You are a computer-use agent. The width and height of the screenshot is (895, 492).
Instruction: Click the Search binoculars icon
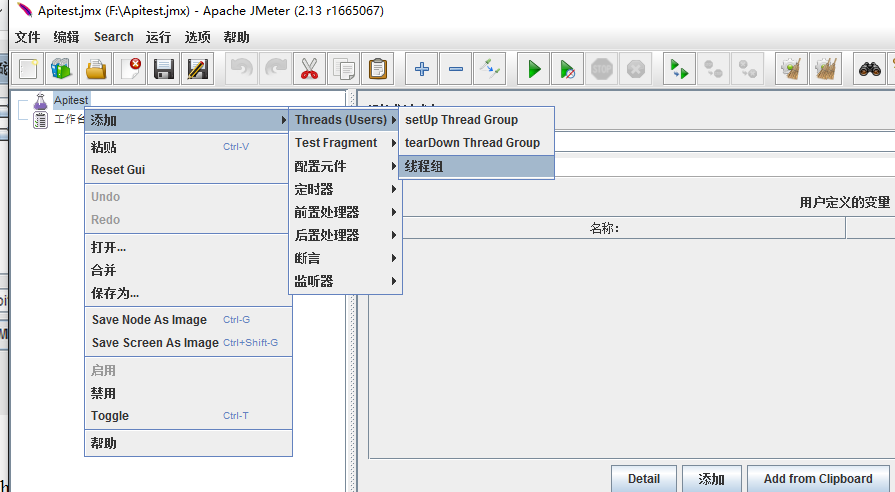pyautogui.click(x=869, y=69)
